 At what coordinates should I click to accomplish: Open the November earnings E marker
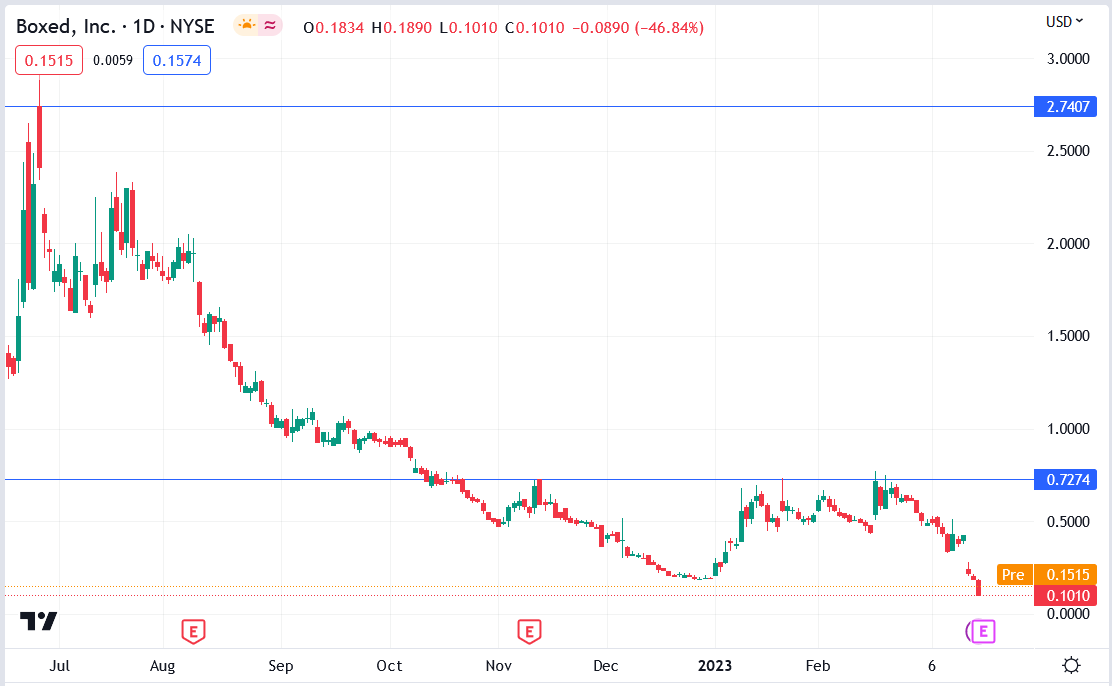click(x=529, y=631)
